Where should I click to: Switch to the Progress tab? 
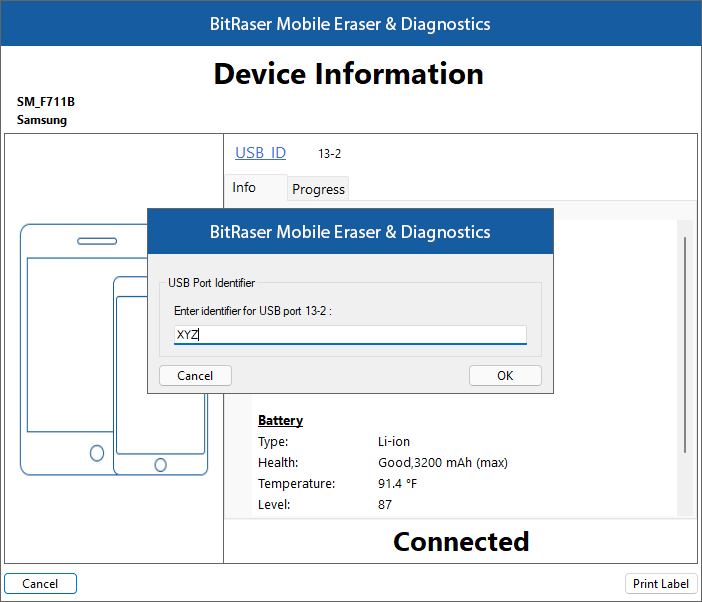tap(318, 189)
